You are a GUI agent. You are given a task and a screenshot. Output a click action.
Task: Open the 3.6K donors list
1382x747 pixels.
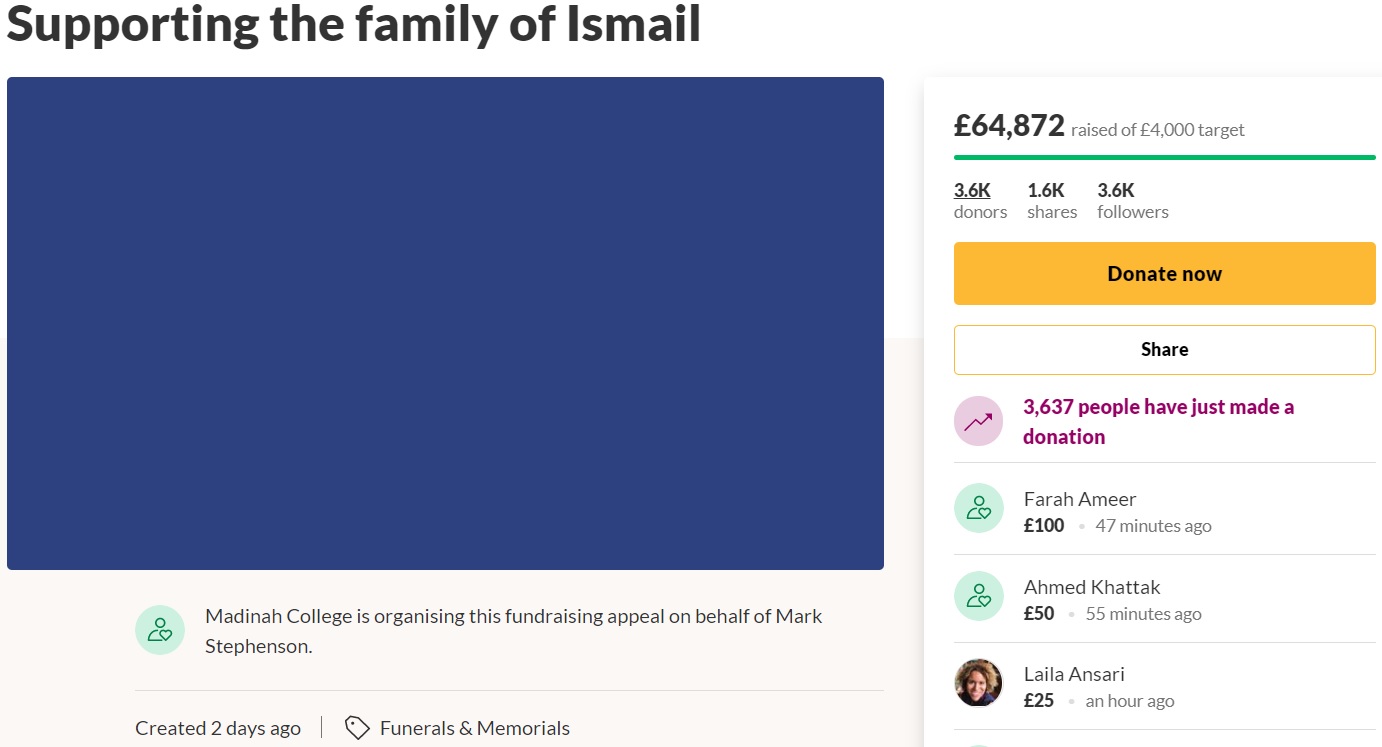(x=972, y=191)
